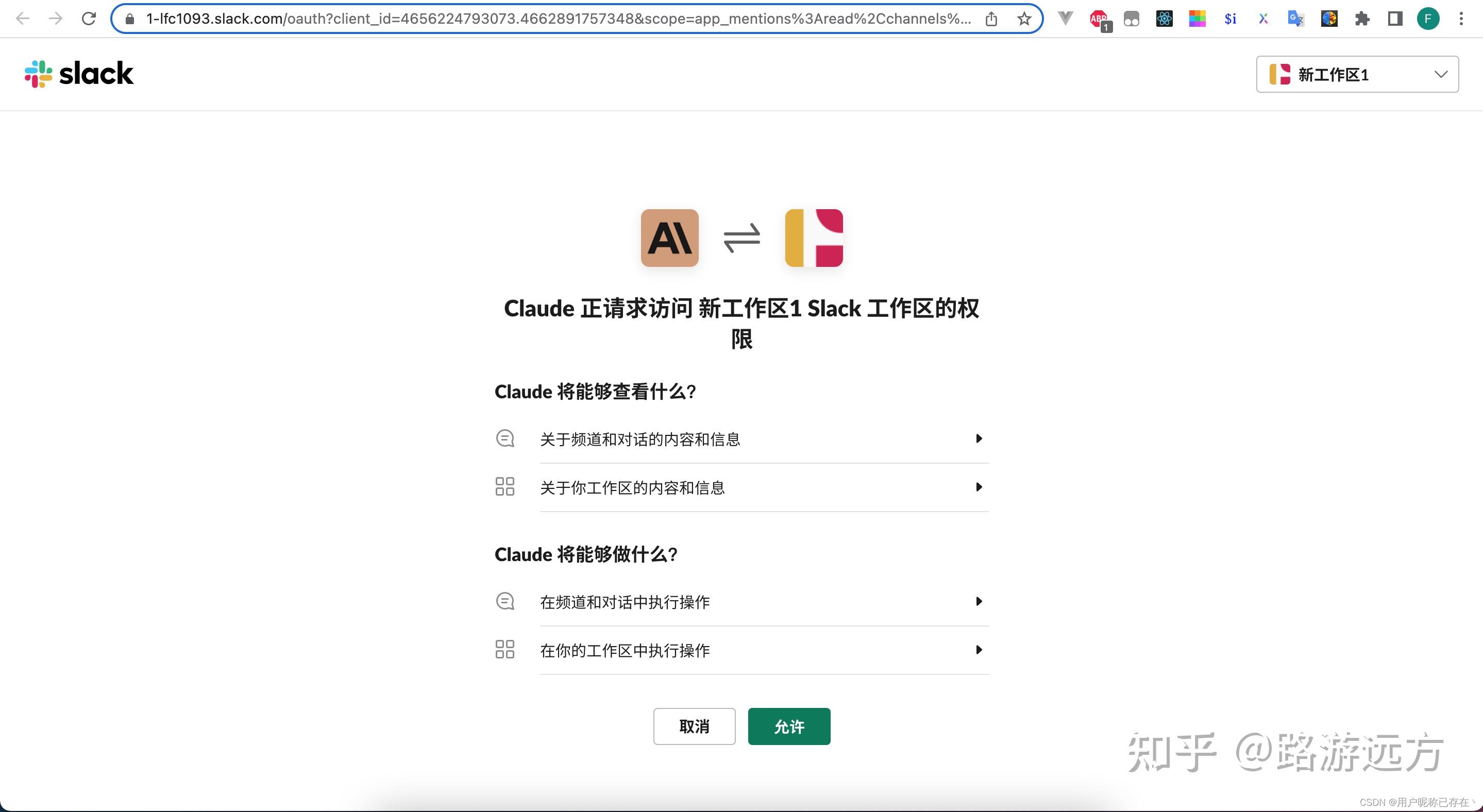The width and height of the screenshot is (1483, 812).
Task: Reload the current page
Action: click(x=88, y=18)
